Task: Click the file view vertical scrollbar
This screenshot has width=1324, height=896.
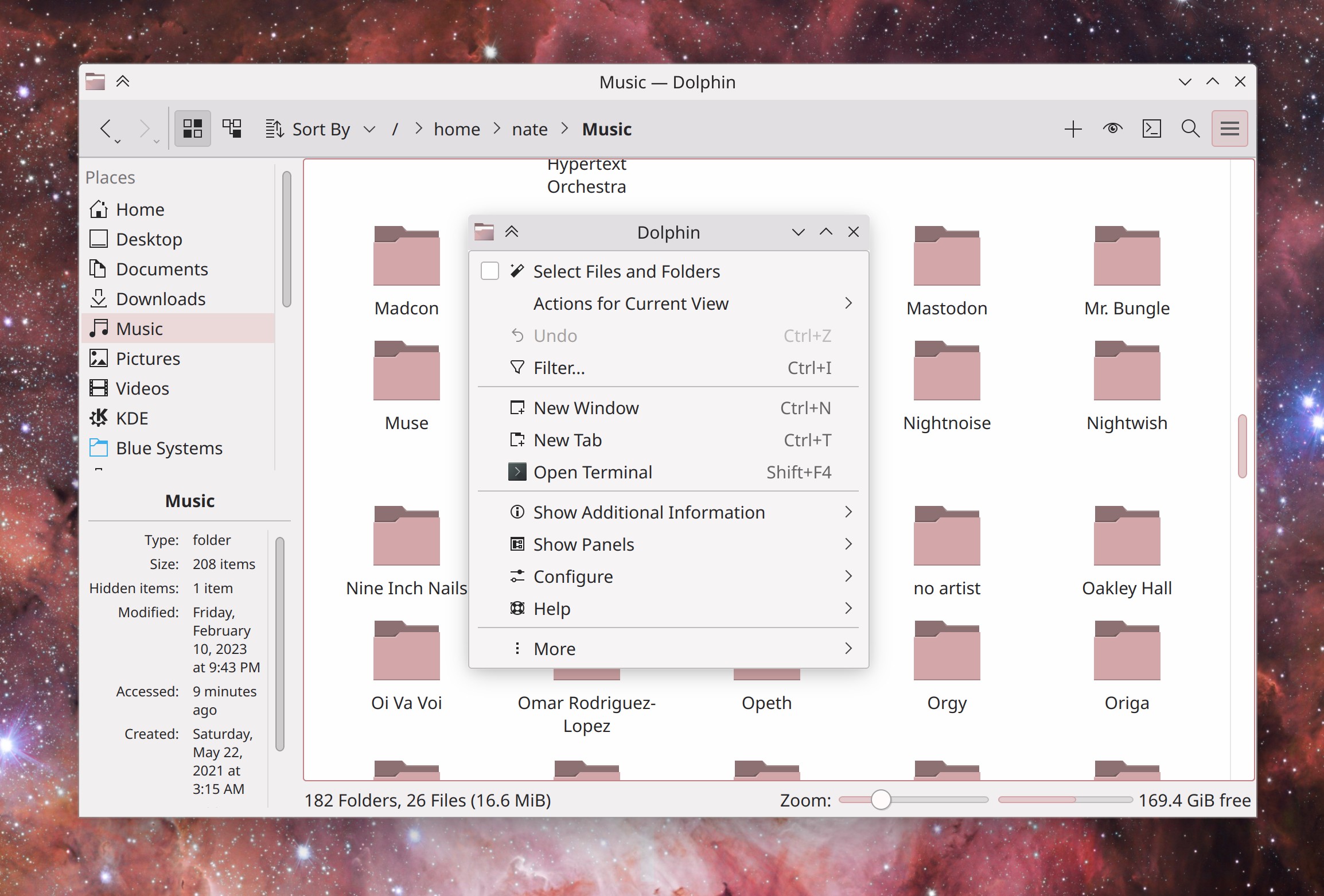Action: pos(1243,446)
